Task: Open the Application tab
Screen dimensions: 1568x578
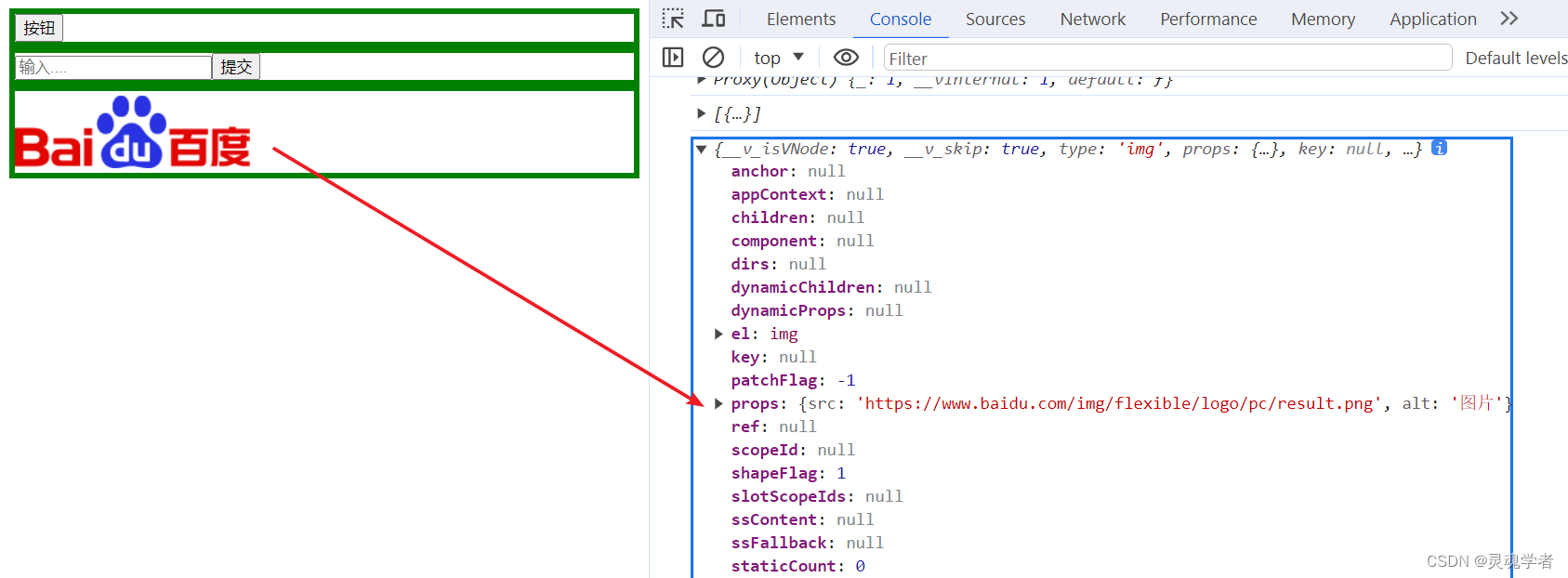Action: 1433,19
